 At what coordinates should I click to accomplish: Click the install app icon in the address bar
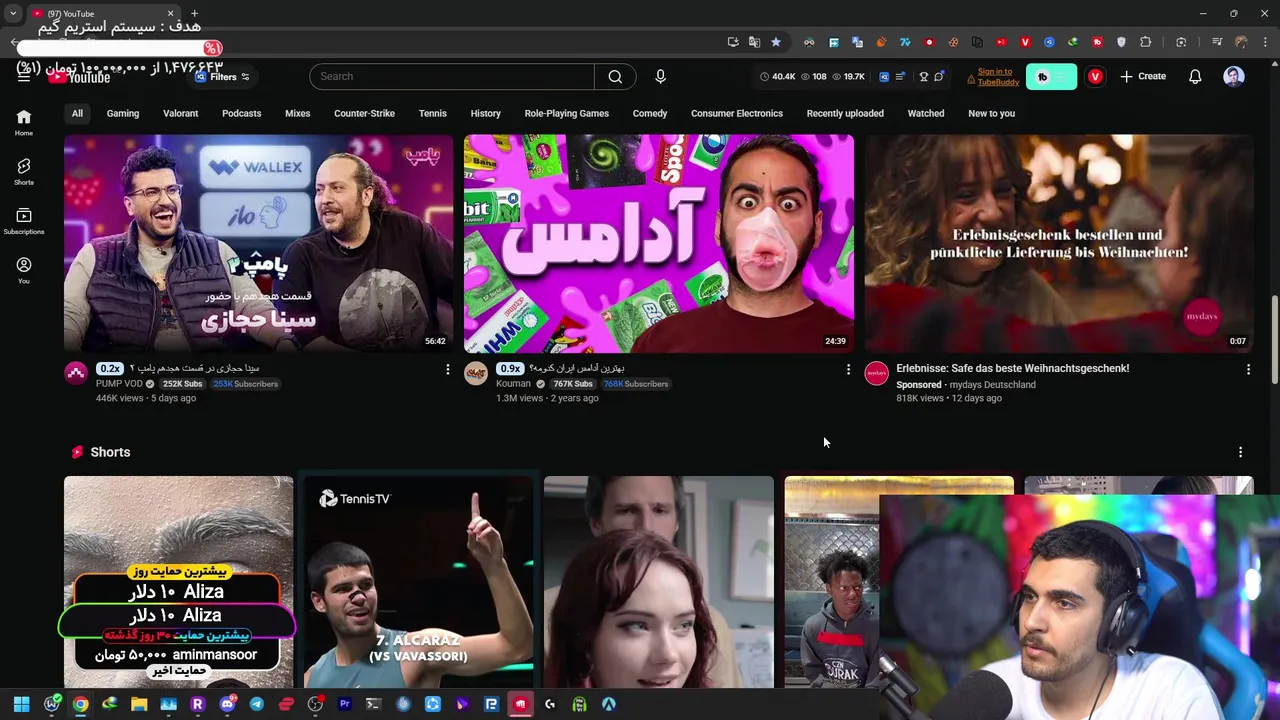point(733,42)
